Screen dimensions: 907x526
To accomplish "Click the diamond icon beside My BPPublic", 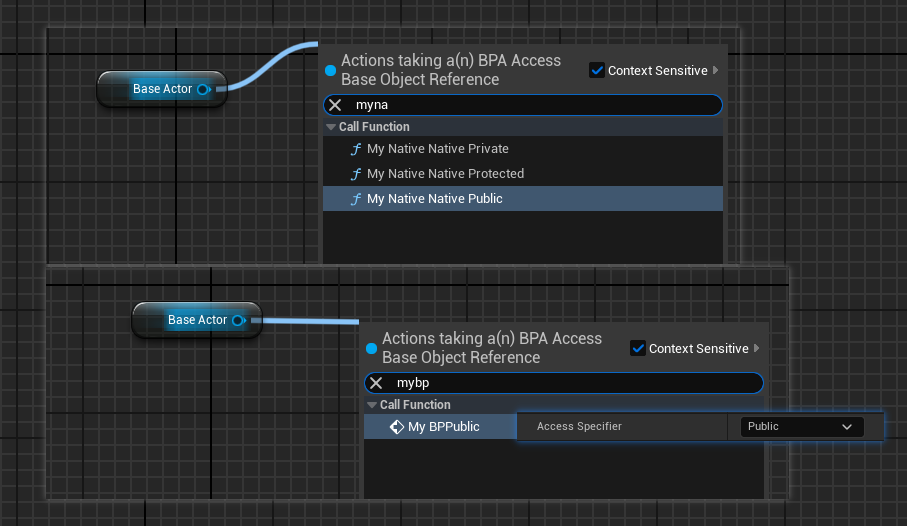I will (x=396, y=427).
